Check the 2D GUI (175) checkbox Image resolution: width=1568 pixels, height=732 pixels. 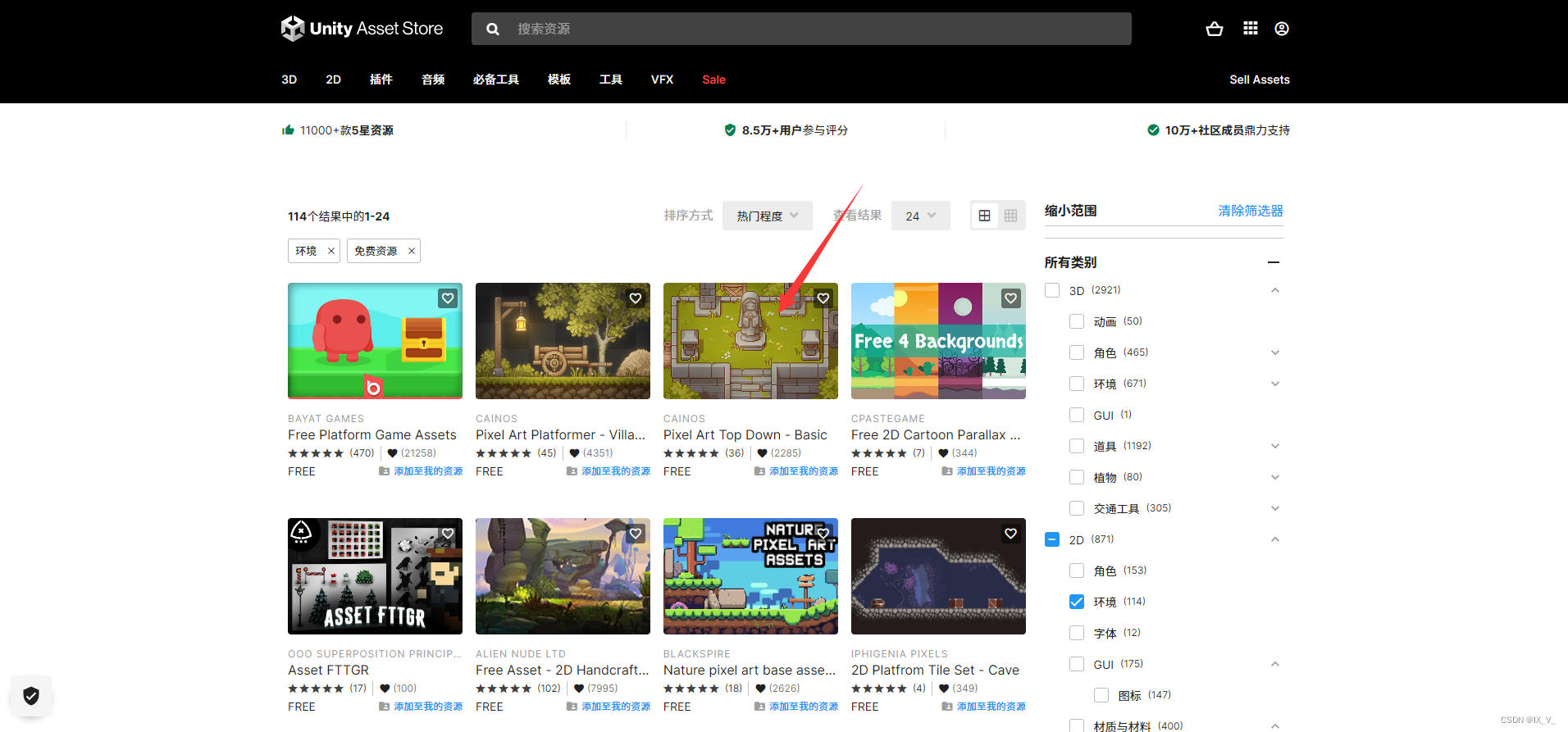point(1077,664)
